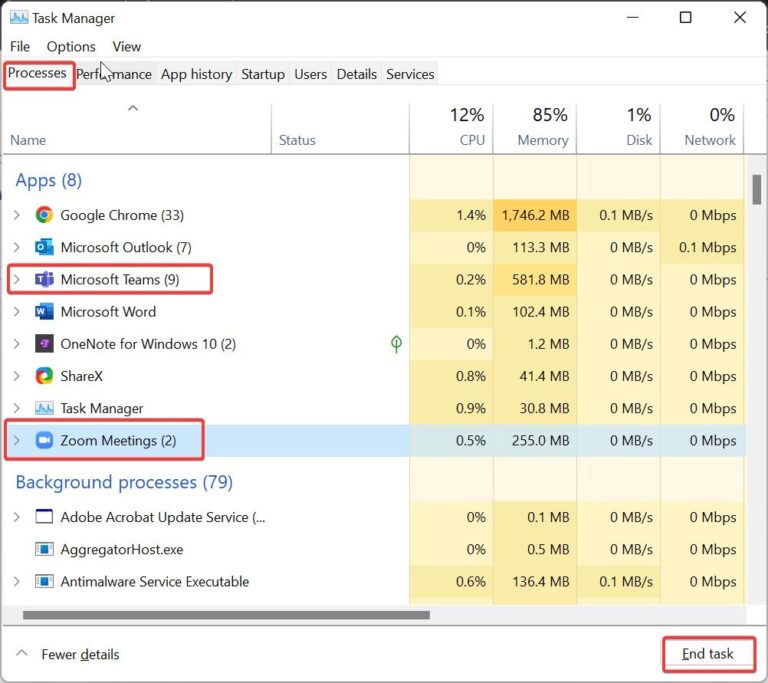Click the ShareX app icon

[x=44, y=376]
